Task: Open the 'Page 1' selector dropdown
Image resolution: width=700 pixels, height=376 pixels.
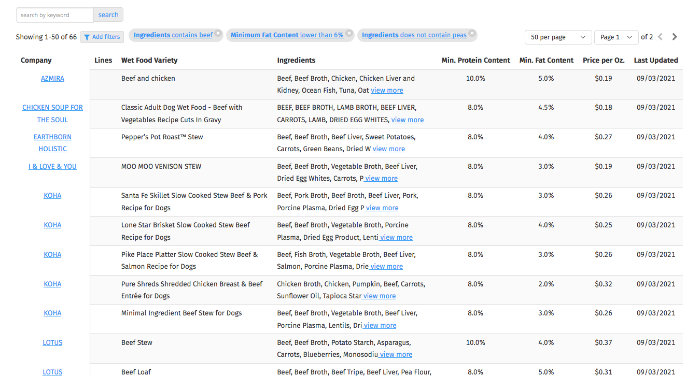Action: (x=616, y=37)
